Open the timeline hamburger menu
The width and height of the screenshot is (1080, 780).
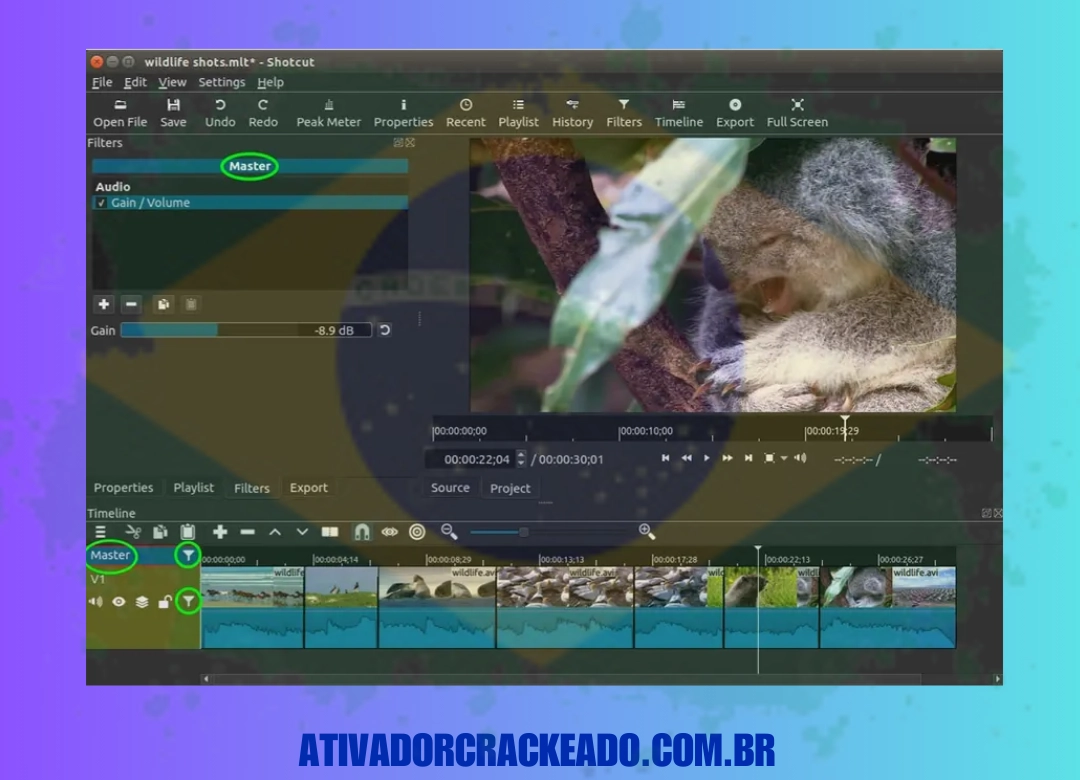click(x=101, y=532)
